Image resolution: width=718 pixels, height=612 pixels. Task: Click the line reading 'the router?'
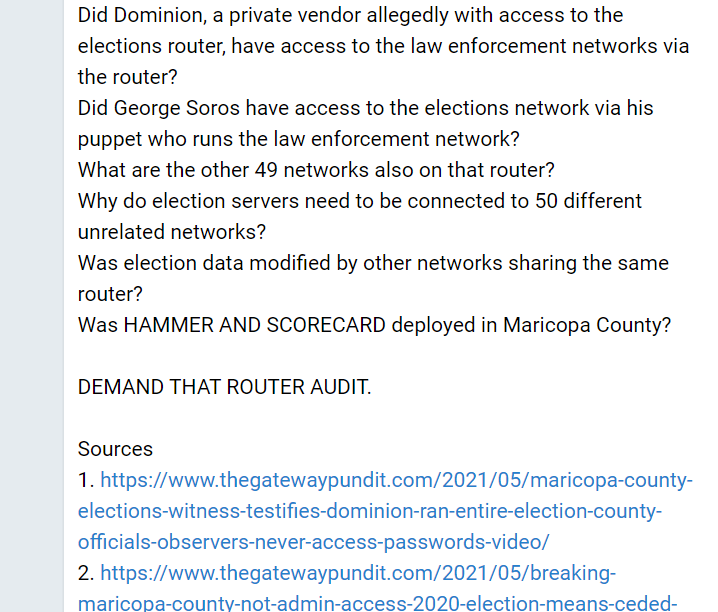pyautogui.click(x=127, y=77)
